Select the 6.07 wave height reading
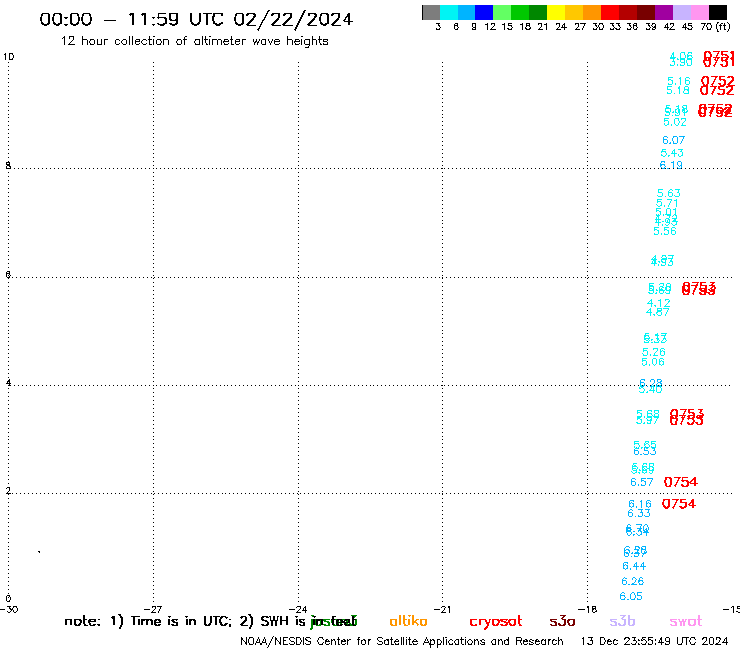 pos(673,140)
